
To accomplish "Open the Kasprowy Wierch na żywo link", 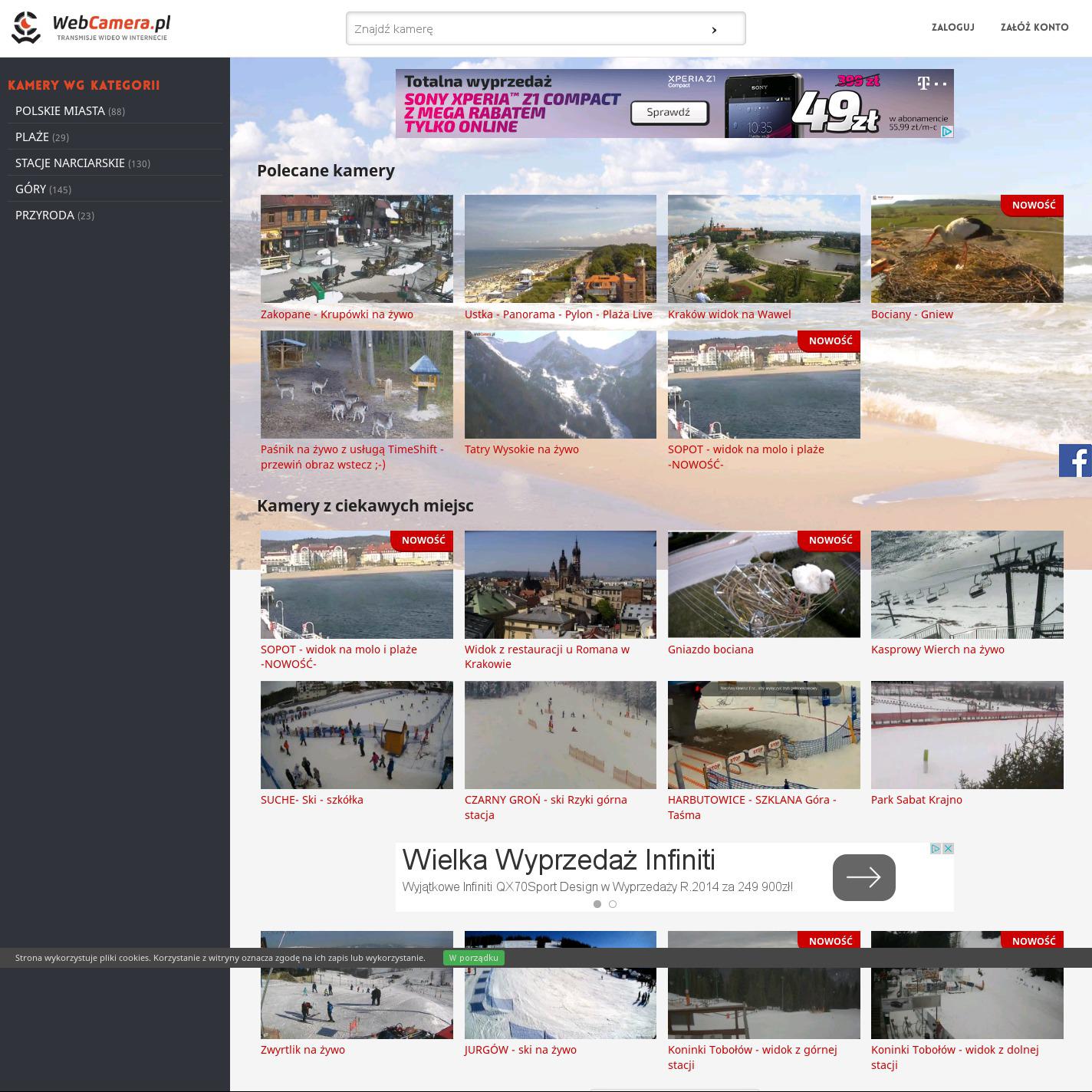I will click(937, 650).
